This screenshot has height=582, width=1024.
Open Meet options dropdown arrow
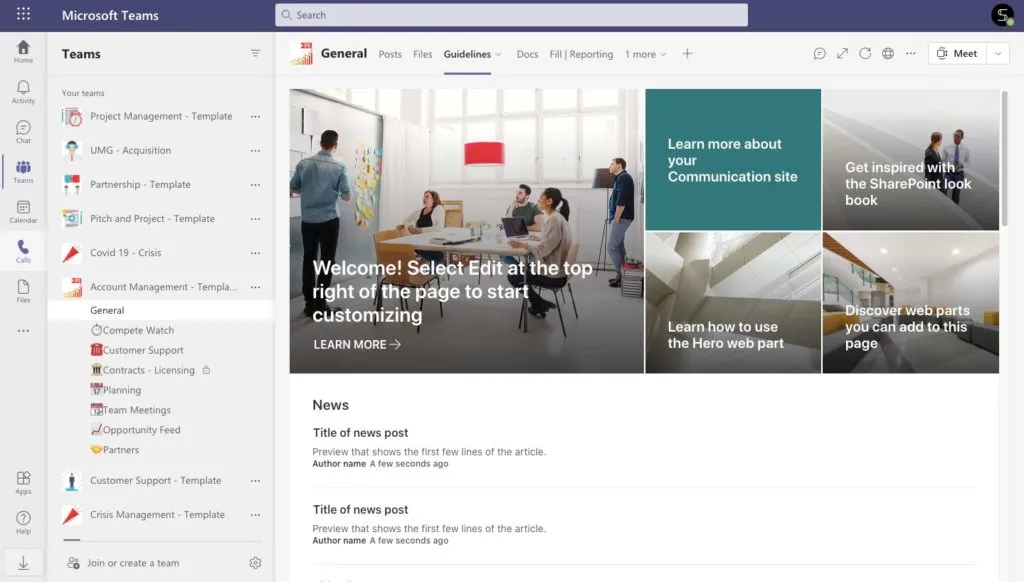(x=998, y=54)
